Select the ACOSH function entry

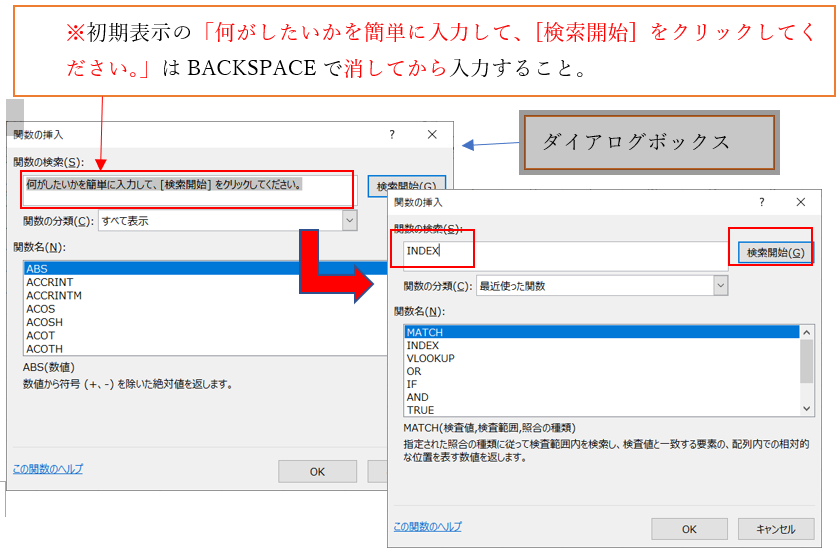point(45,322)
